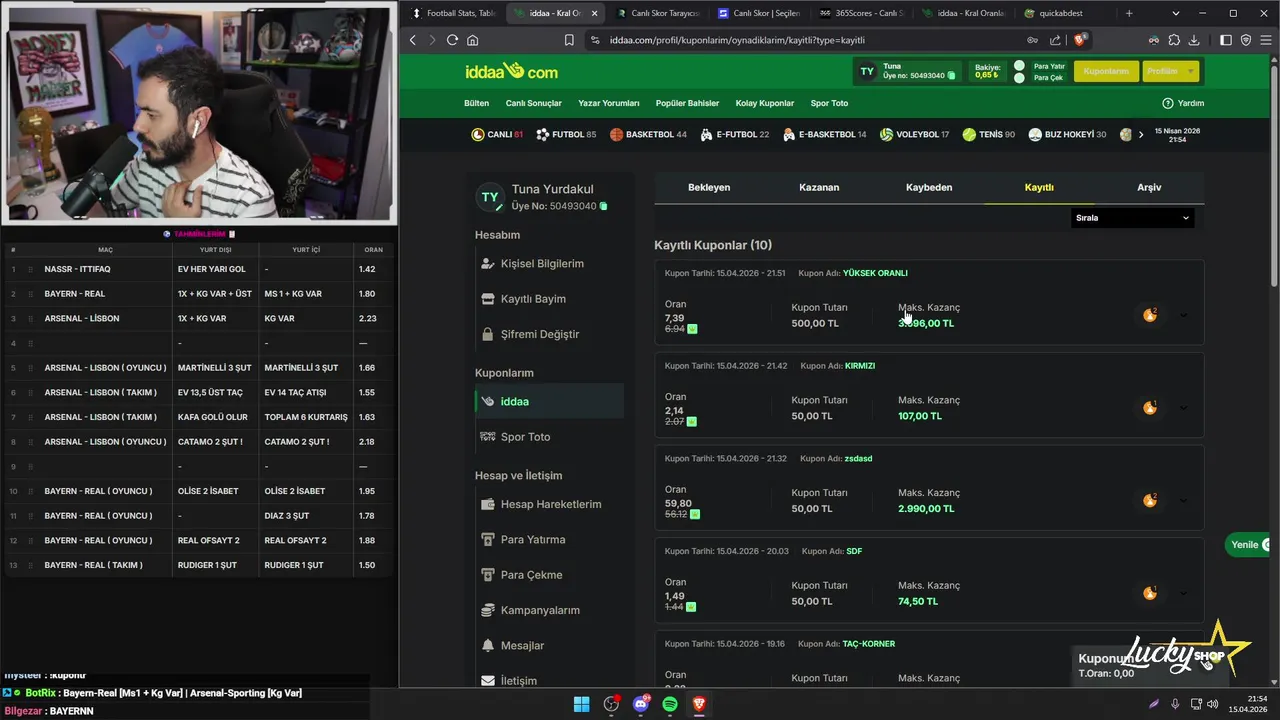Select FUTBOL sport icon

(542, 134)
